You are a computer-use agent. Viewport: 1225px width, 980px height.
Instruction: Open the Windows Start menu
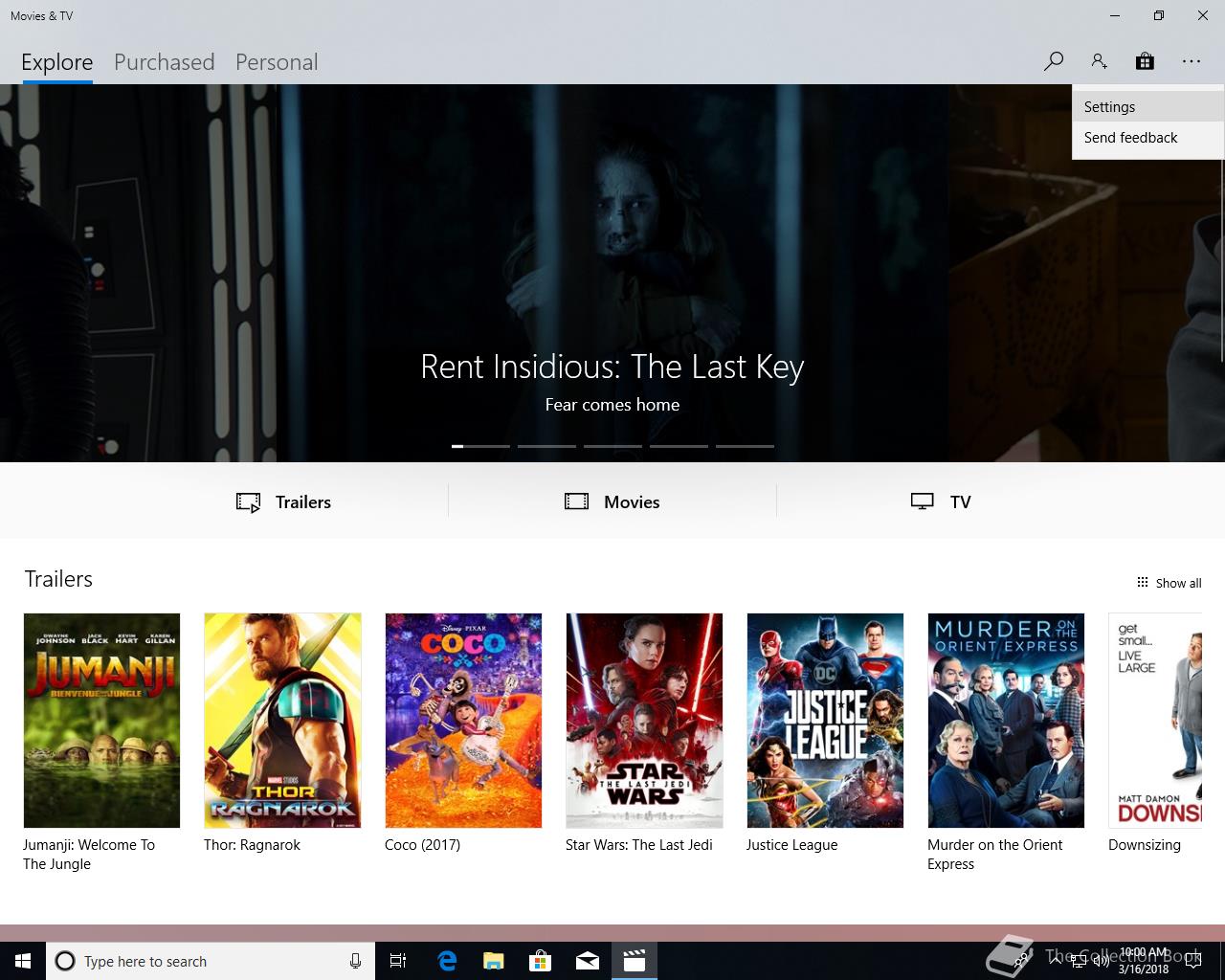click(23, 961)
